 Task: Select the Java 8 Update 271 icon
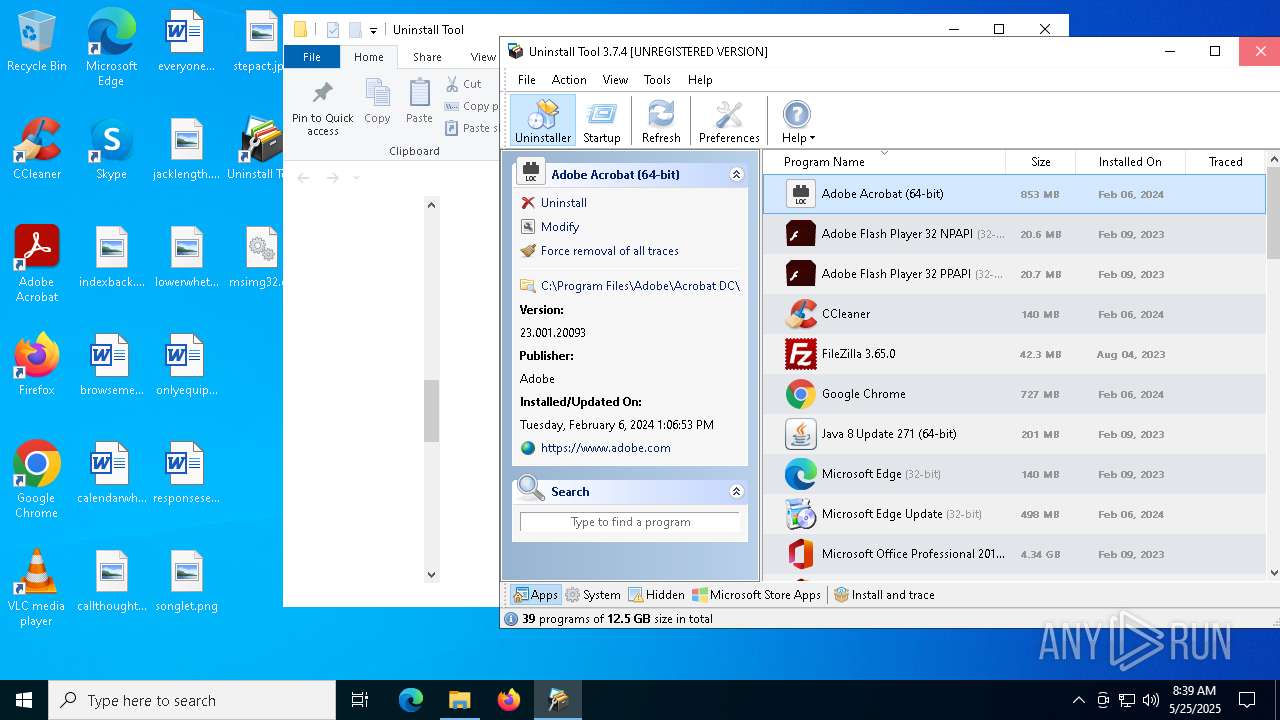800,434
